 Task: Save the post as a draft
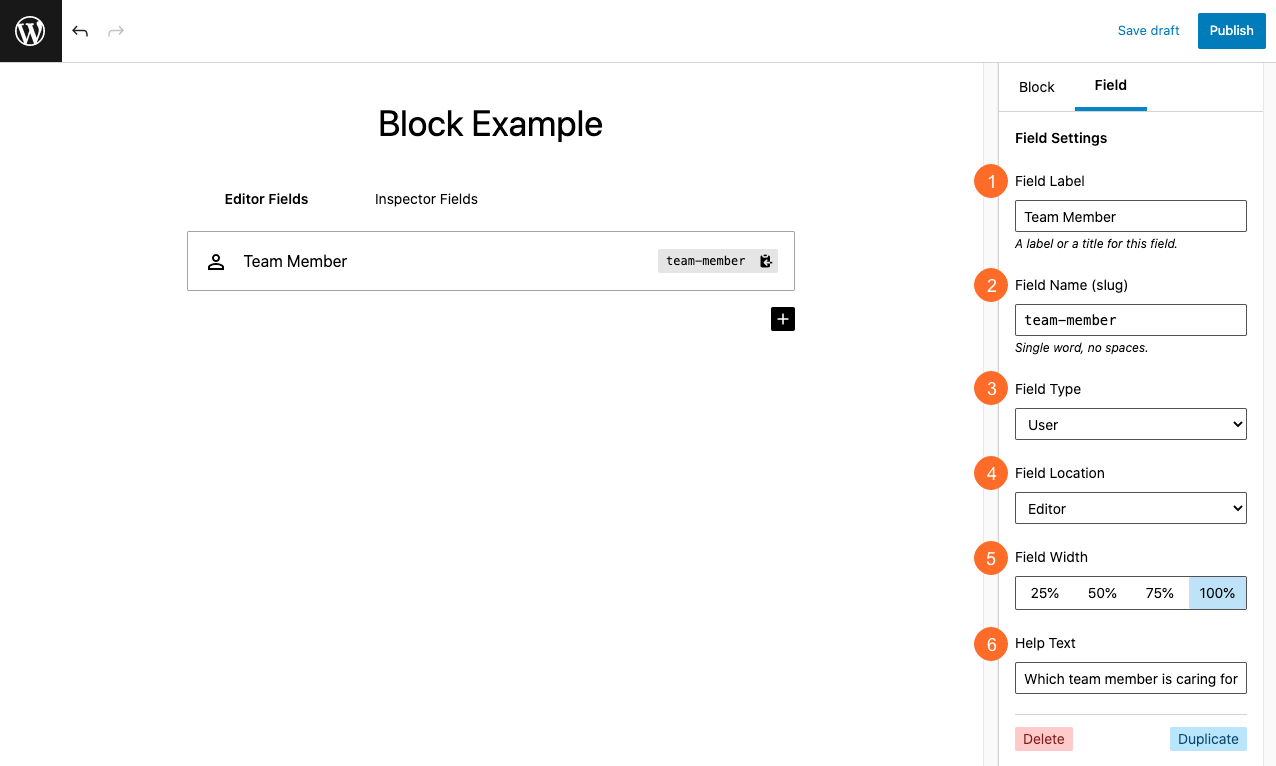pyautogui.click(x=1148, y=31)
